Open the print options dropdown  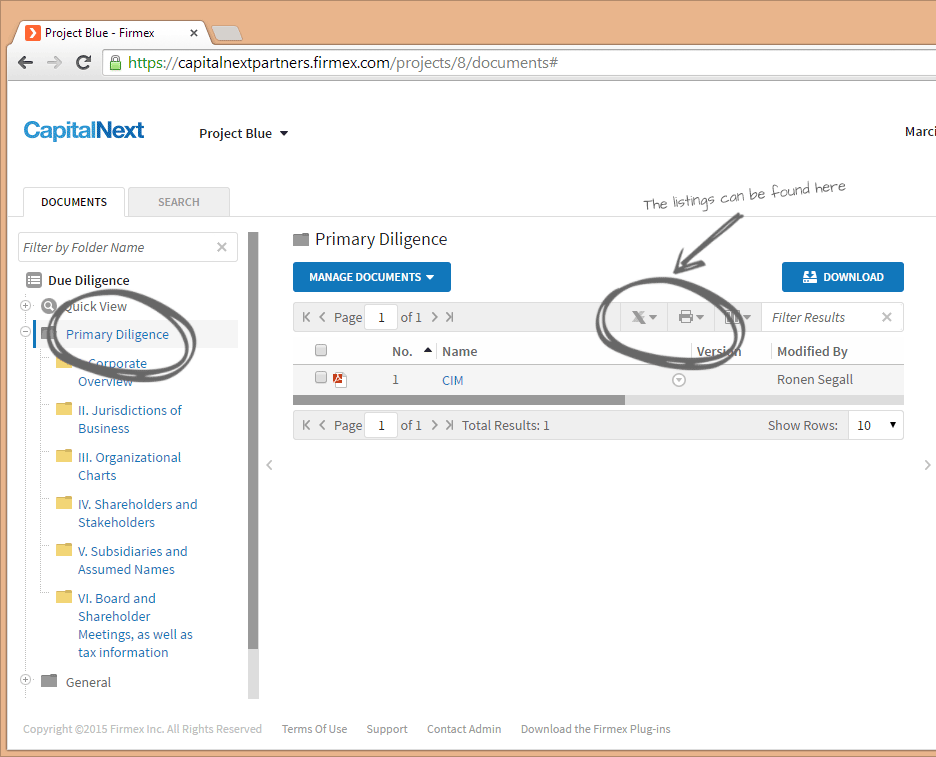pos(691,317)
